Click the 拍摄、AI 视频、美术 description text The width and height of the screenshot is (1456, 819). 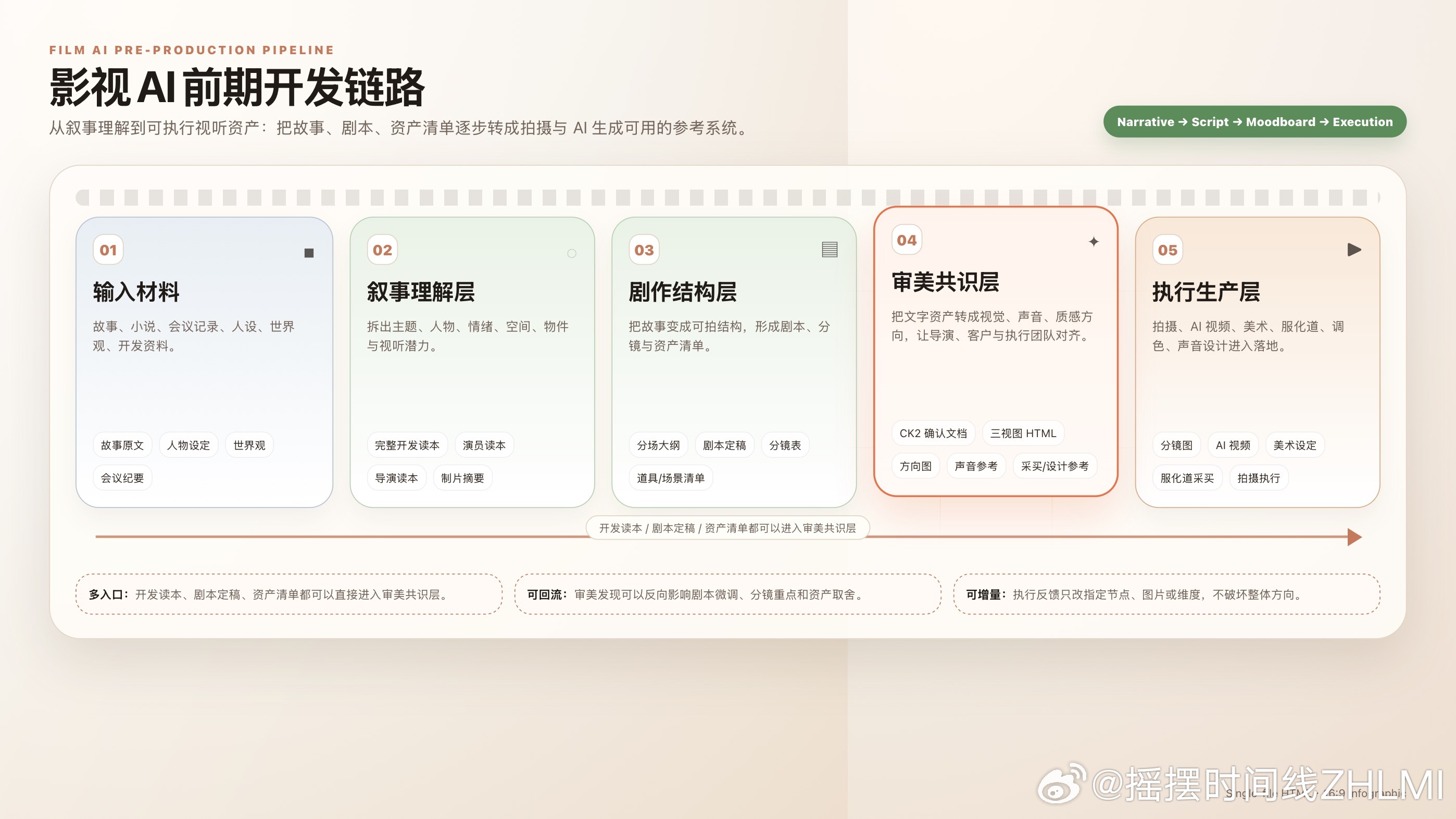click(x=1248, y=336)
